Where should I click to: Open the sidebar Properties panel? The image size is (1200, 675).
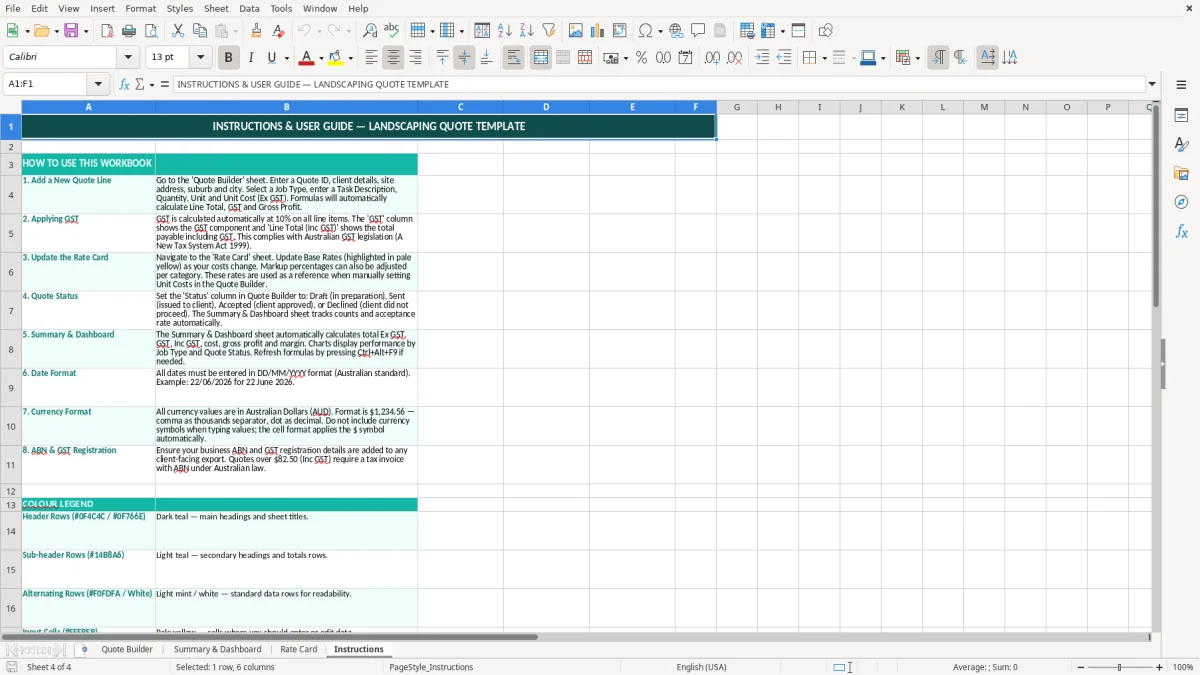[1181, 116]
